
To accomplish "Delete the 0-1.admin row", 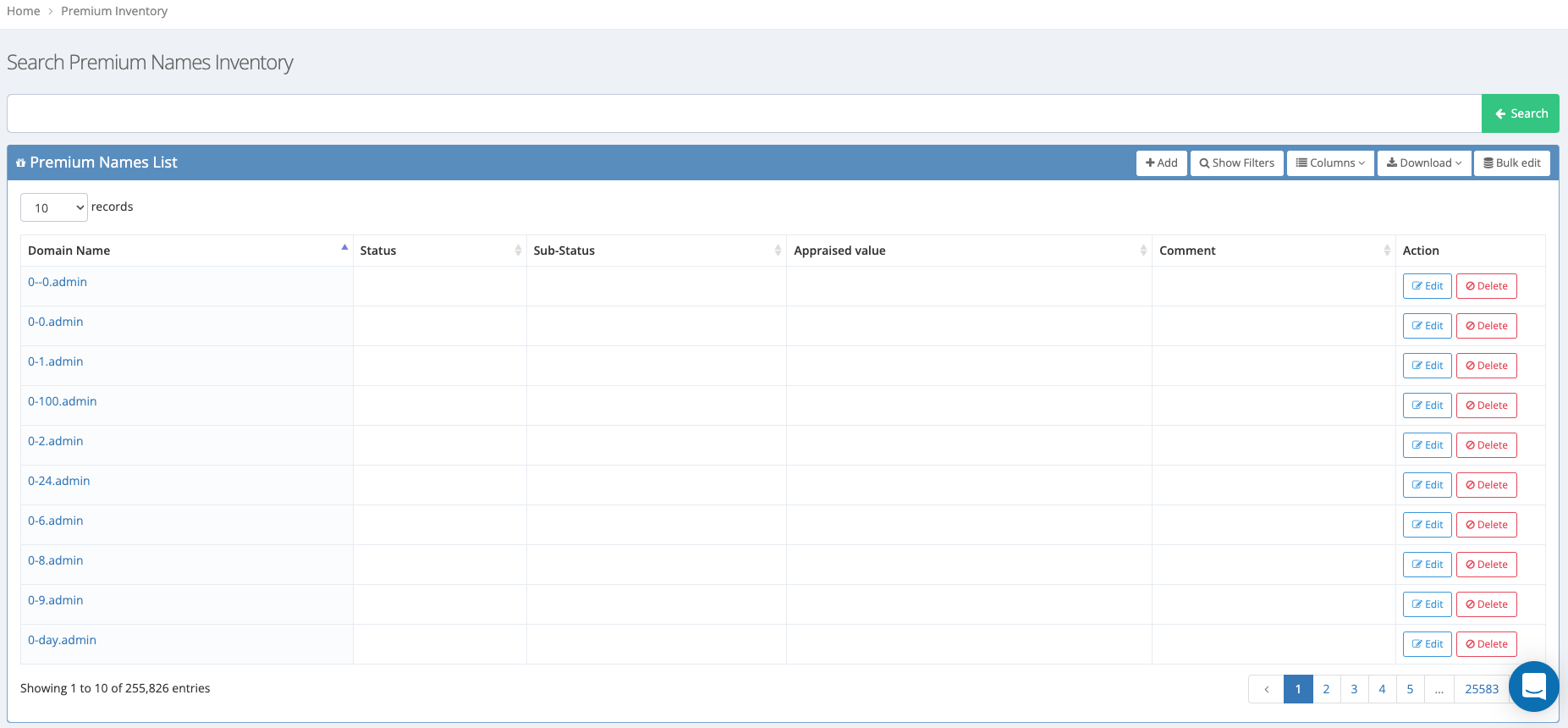I will tap(1486, 366).
